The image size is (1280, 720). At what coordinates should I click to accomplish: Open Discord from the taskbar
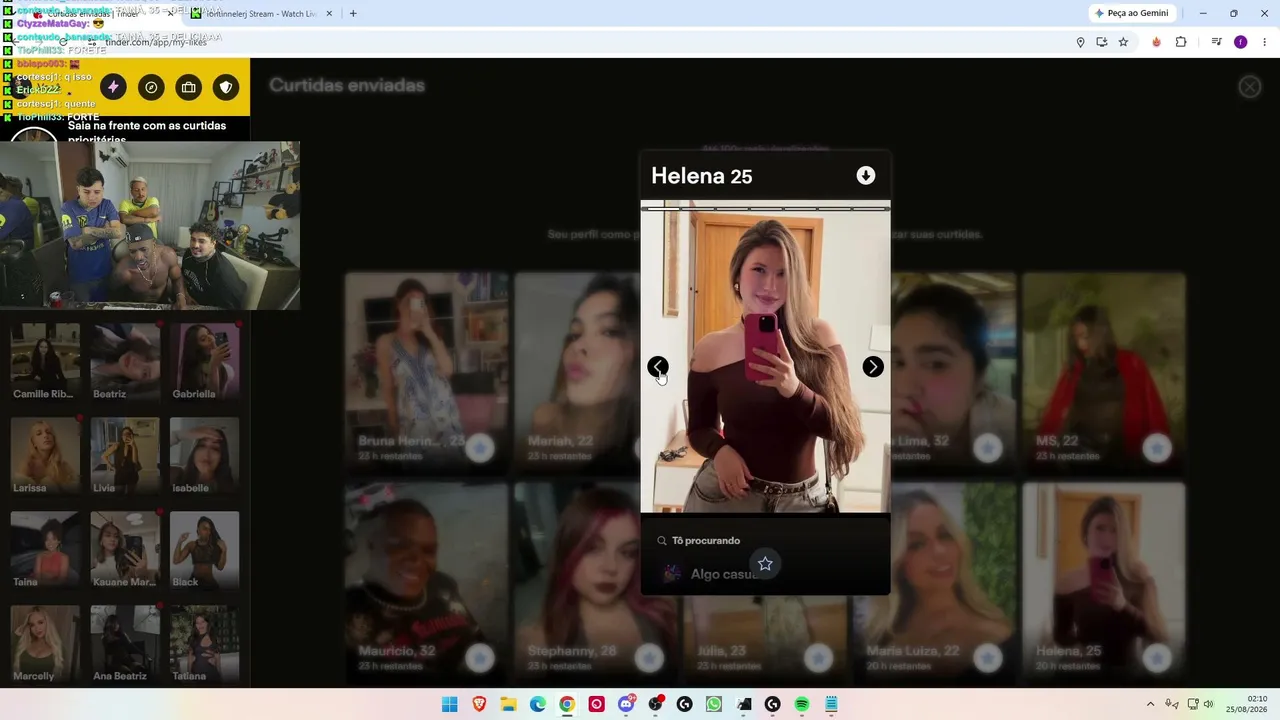626,705
